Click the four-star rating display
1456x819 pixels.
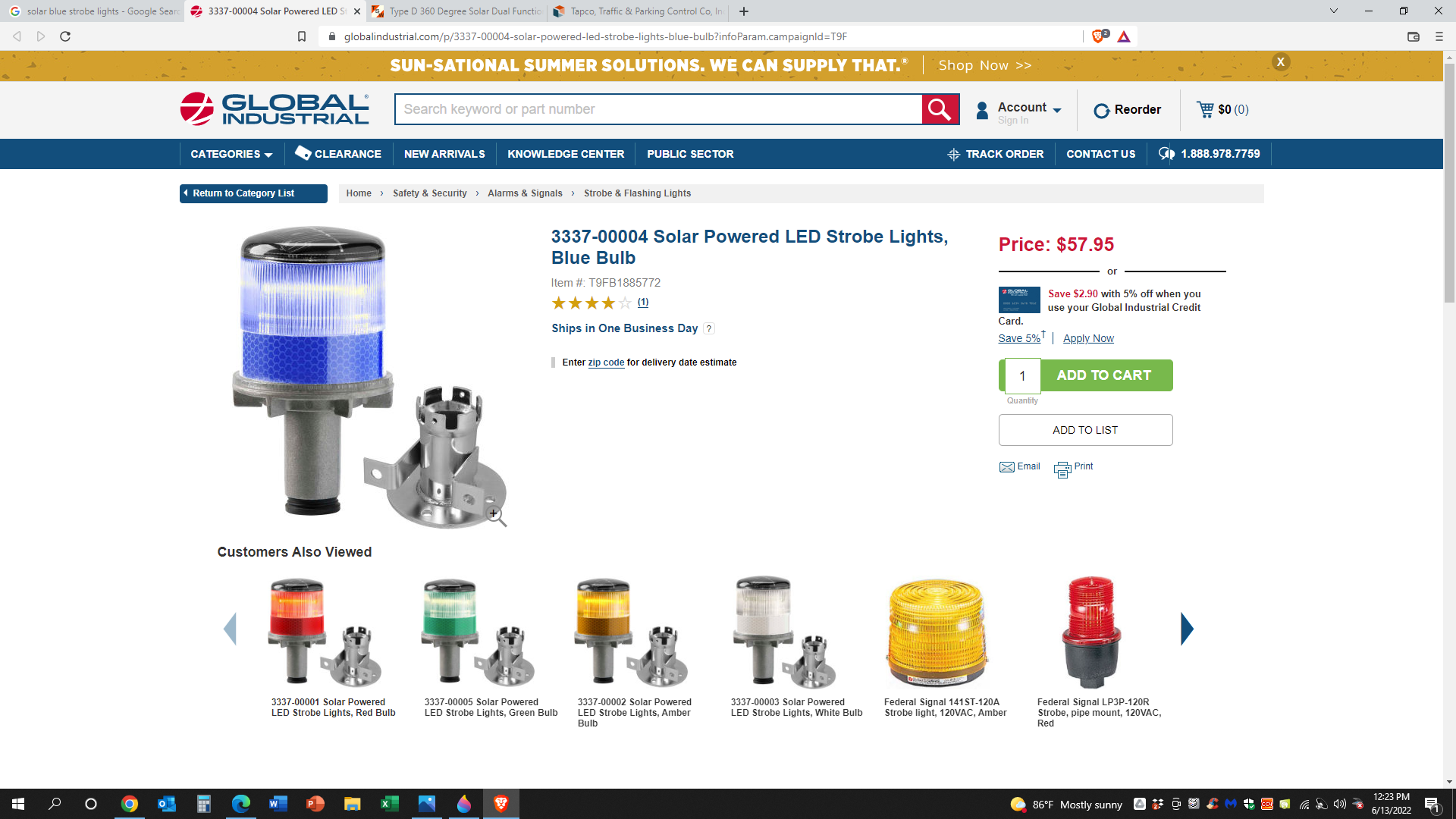pyautogui.click(x=591, y=303)
